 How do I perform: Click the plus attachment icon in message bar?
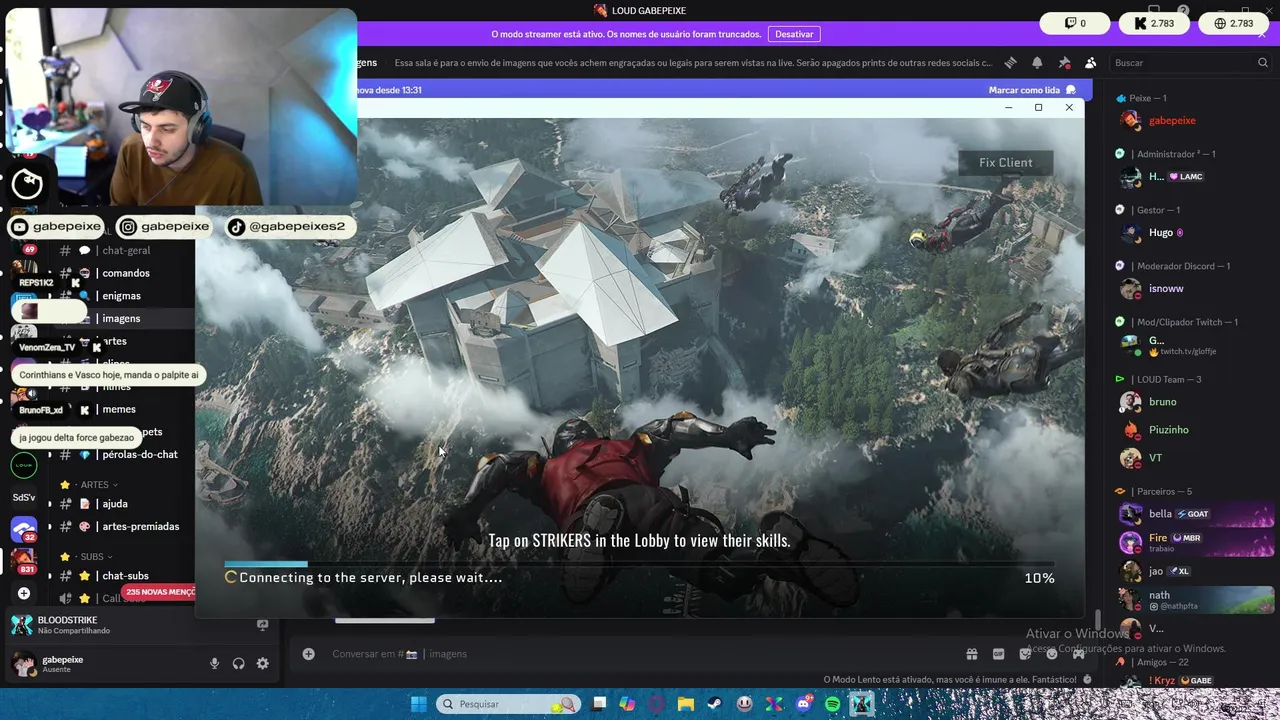(x=308, y=654)
